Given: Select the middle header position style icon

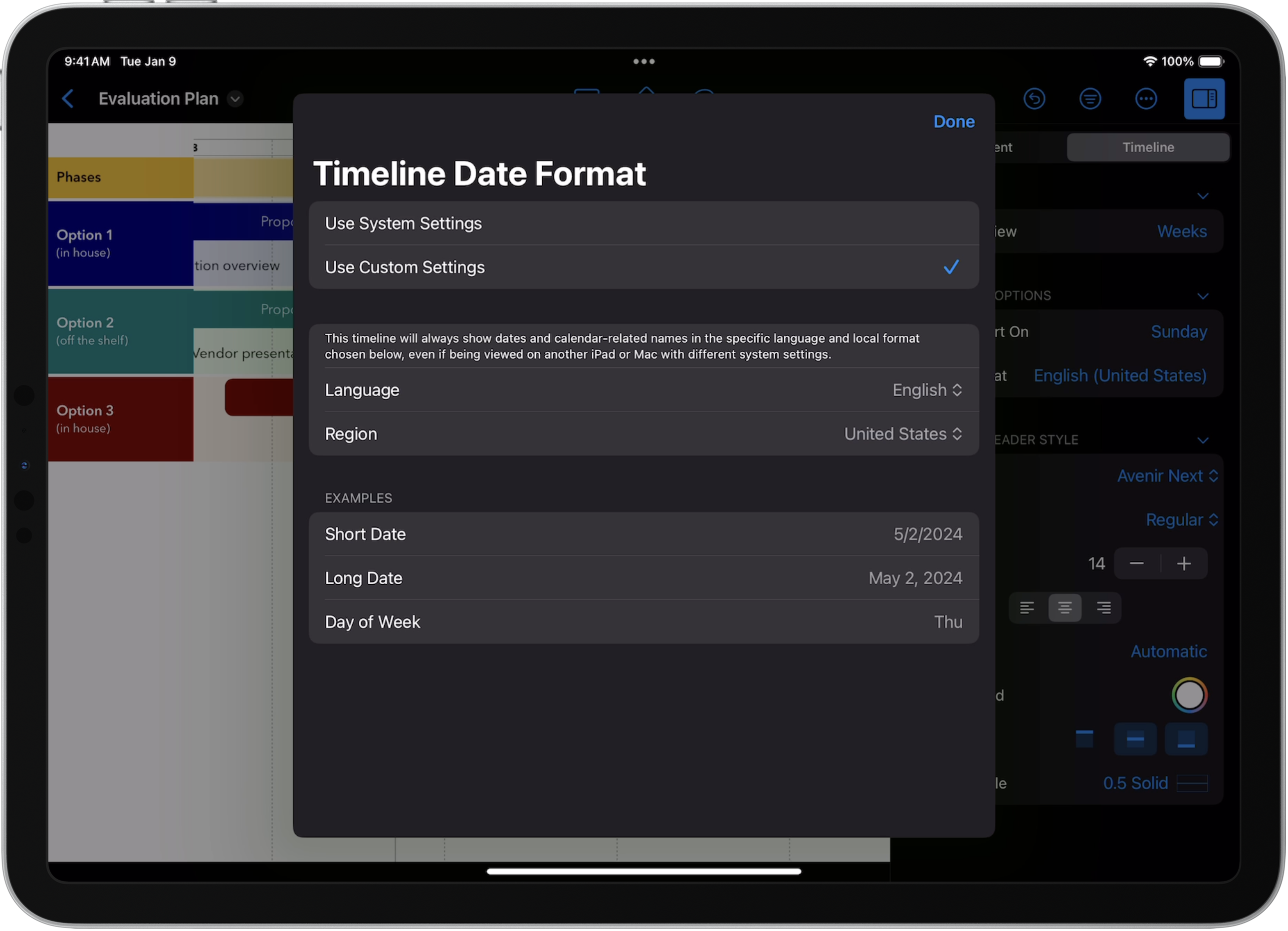Looking at the screenshot, I should (1135, 739).
